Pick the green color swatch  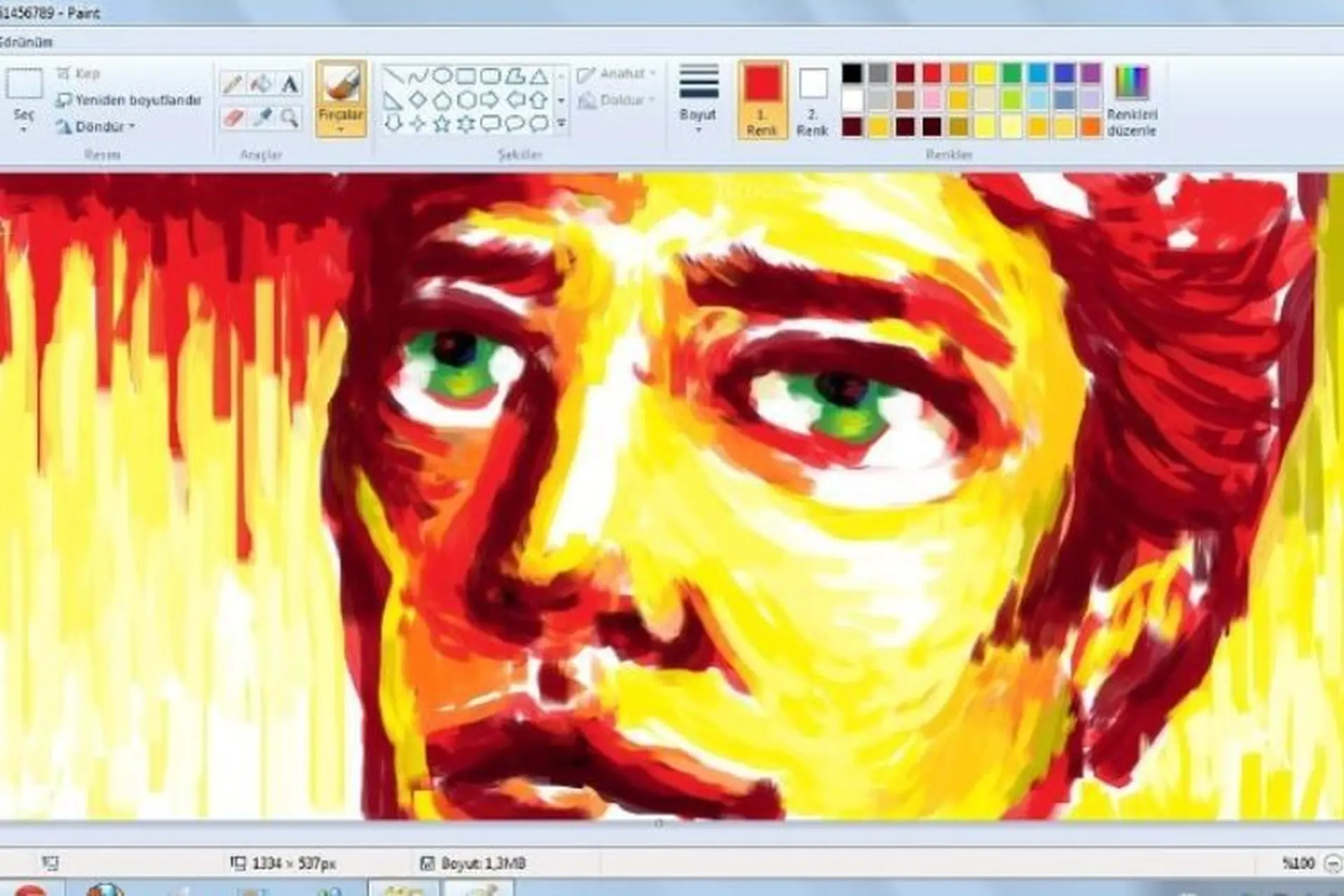coord(1011,73)
